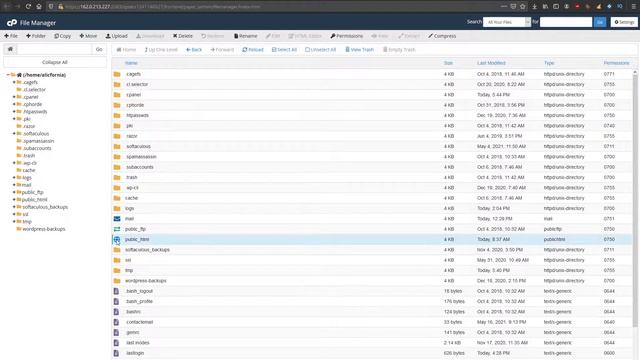
Task: Click the .bashrc file icon
Action: [x=116, y=312]
